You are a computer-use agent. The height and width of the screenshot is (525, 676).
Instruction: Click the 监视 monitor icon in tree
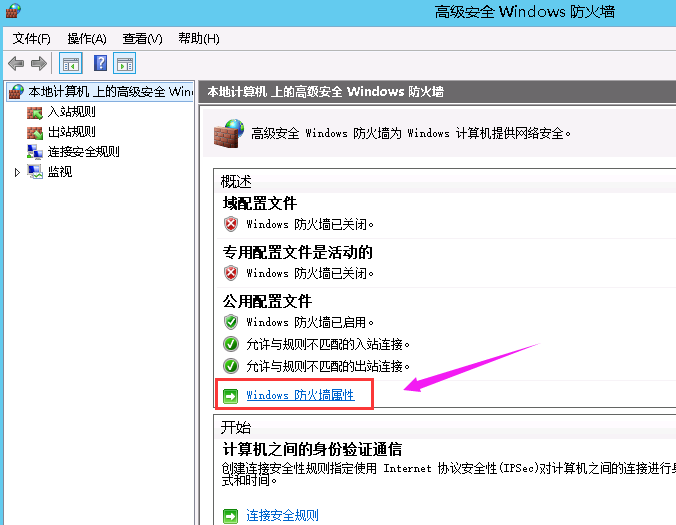pyautogui.click(x=35, y=172)
